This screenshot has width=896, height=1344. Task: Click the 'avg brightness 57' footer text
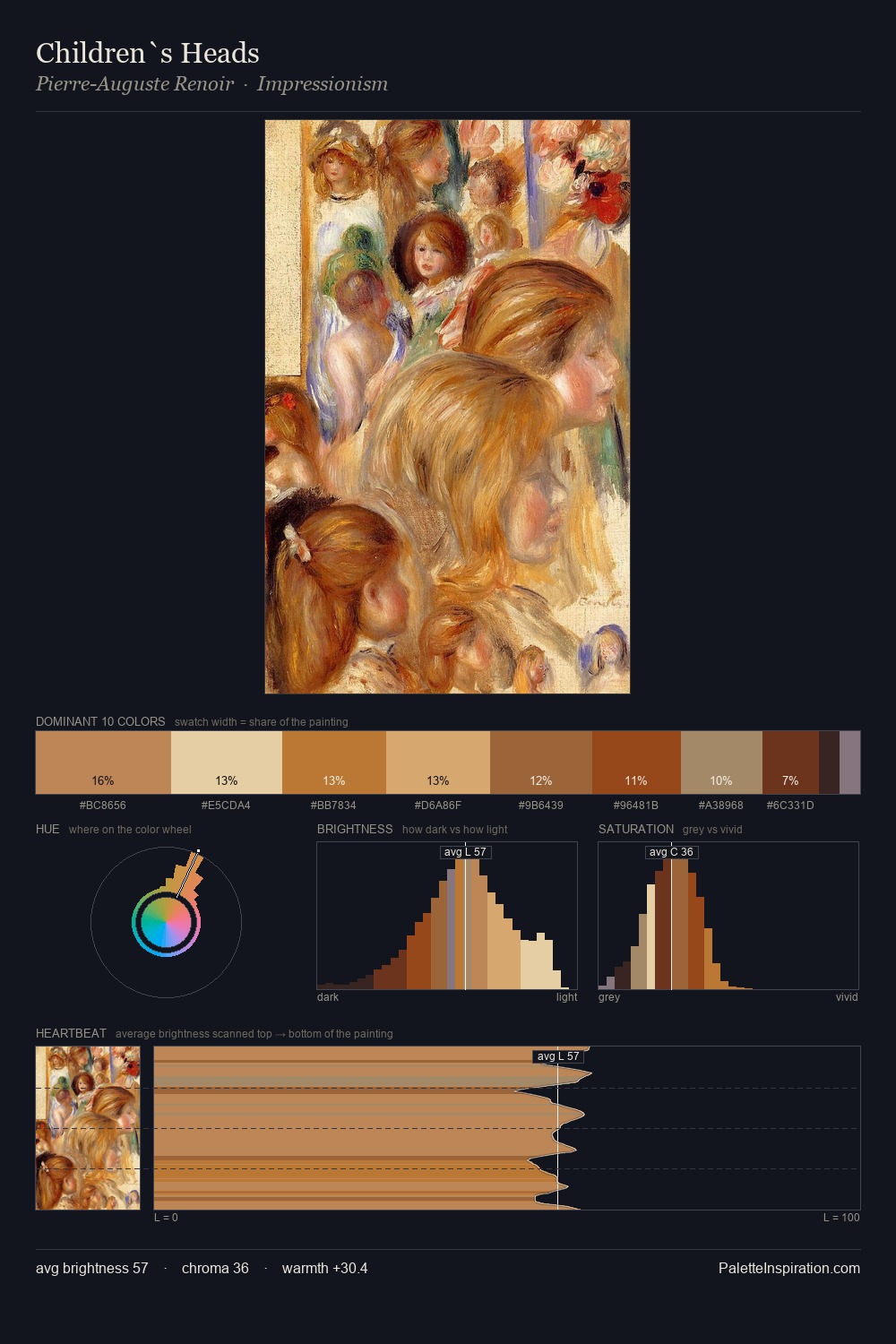(x=92, y=1268)
